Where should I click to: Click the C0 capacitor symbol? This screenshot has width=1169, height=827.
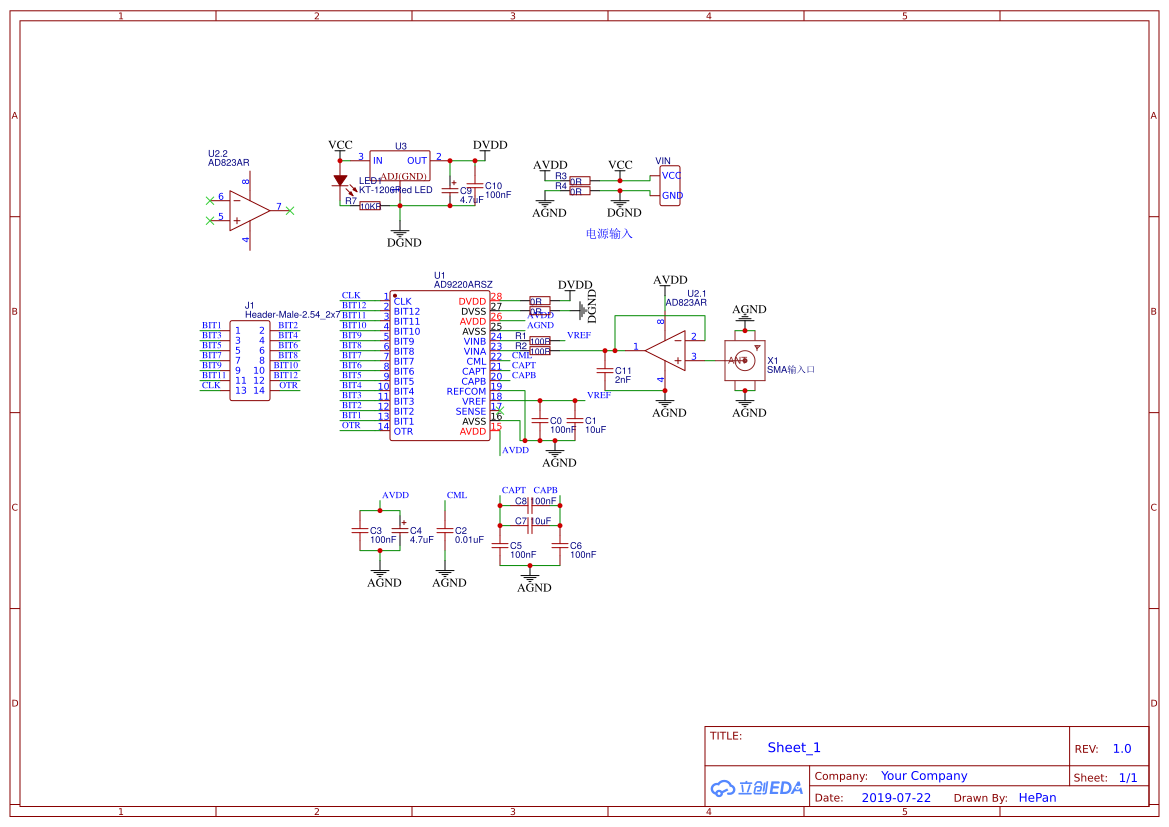pyautogui.click(x=540, y=421)
